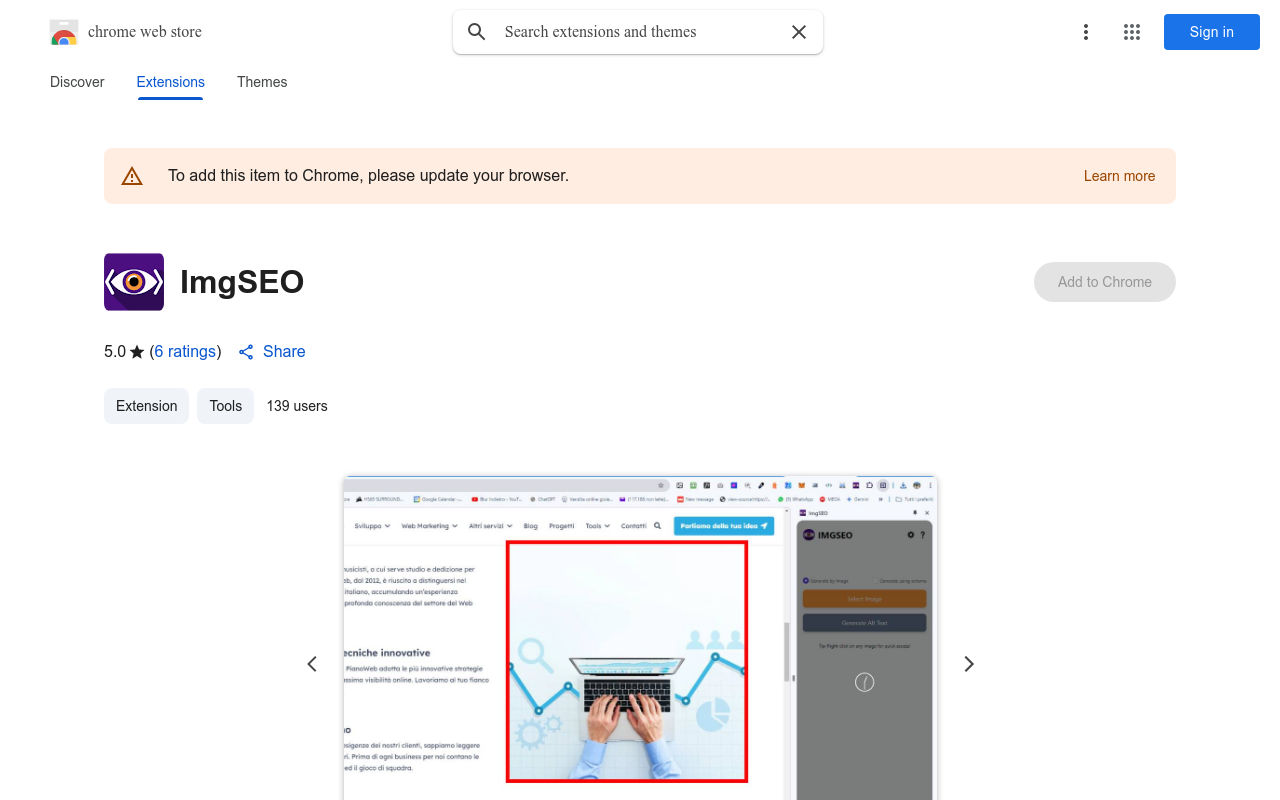Clear the search field with X icon
The width and height of the screenshot is (1280, 800).
799,32
